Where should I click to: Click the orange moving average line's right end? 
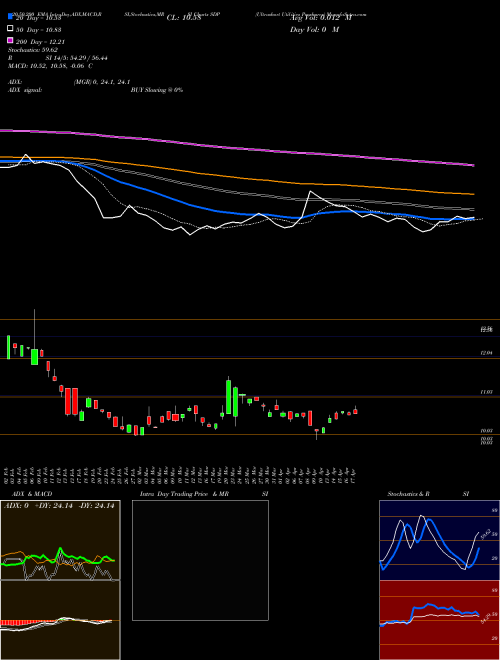[473, 194]
